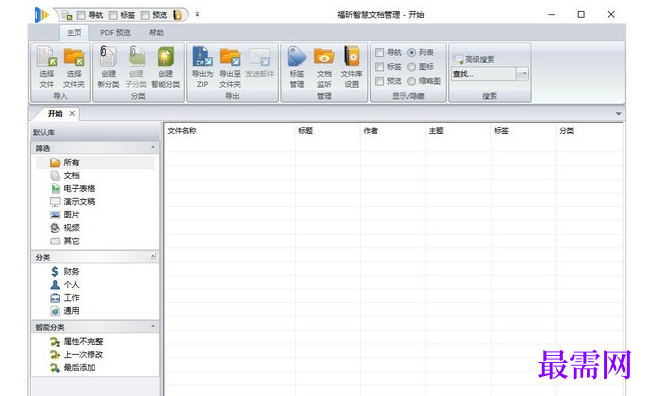This screenshot has width=650, height=396.
Task: Toggle the 标签 checkbox in ribbon
Action: click(x=379, y=66)
